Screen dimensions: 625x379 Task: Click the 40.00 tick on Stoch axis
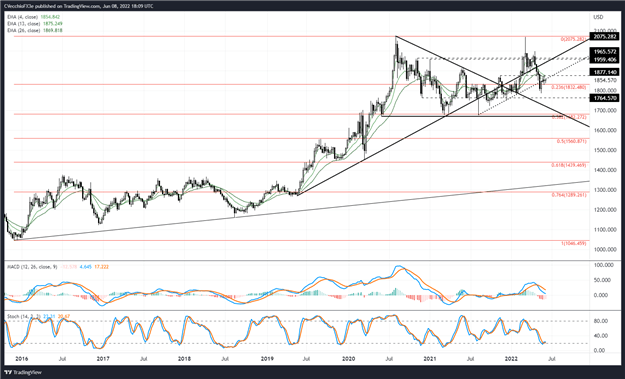pyautogui.click(x=601, y=336)
